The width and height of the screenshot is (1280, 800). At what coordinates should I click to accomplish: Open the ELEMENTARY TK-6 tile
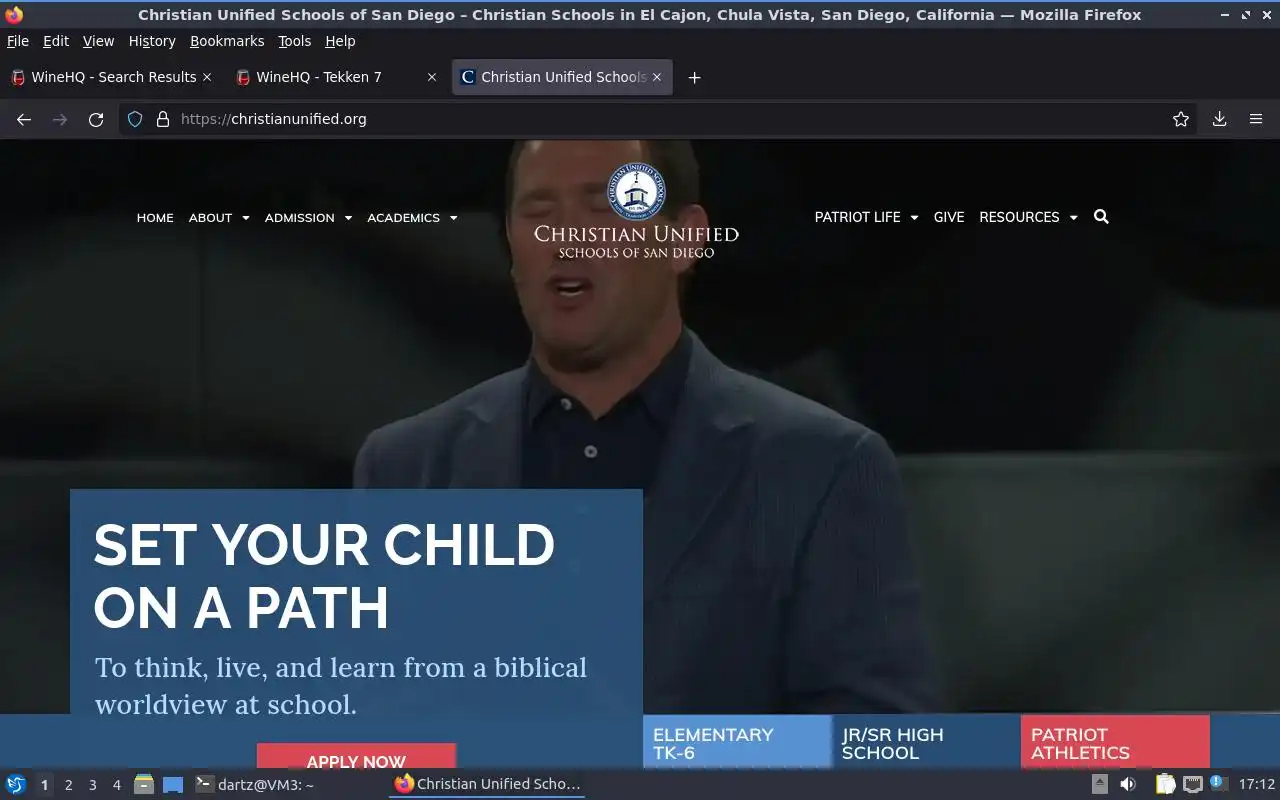click(x=737, y=742)
